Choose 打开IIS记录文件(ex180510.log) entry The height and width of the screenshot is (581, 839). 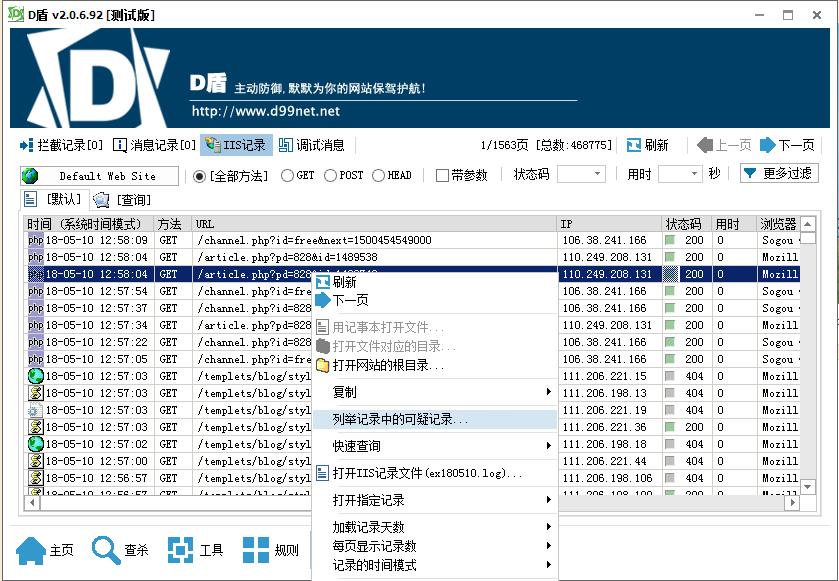[434, 473]
